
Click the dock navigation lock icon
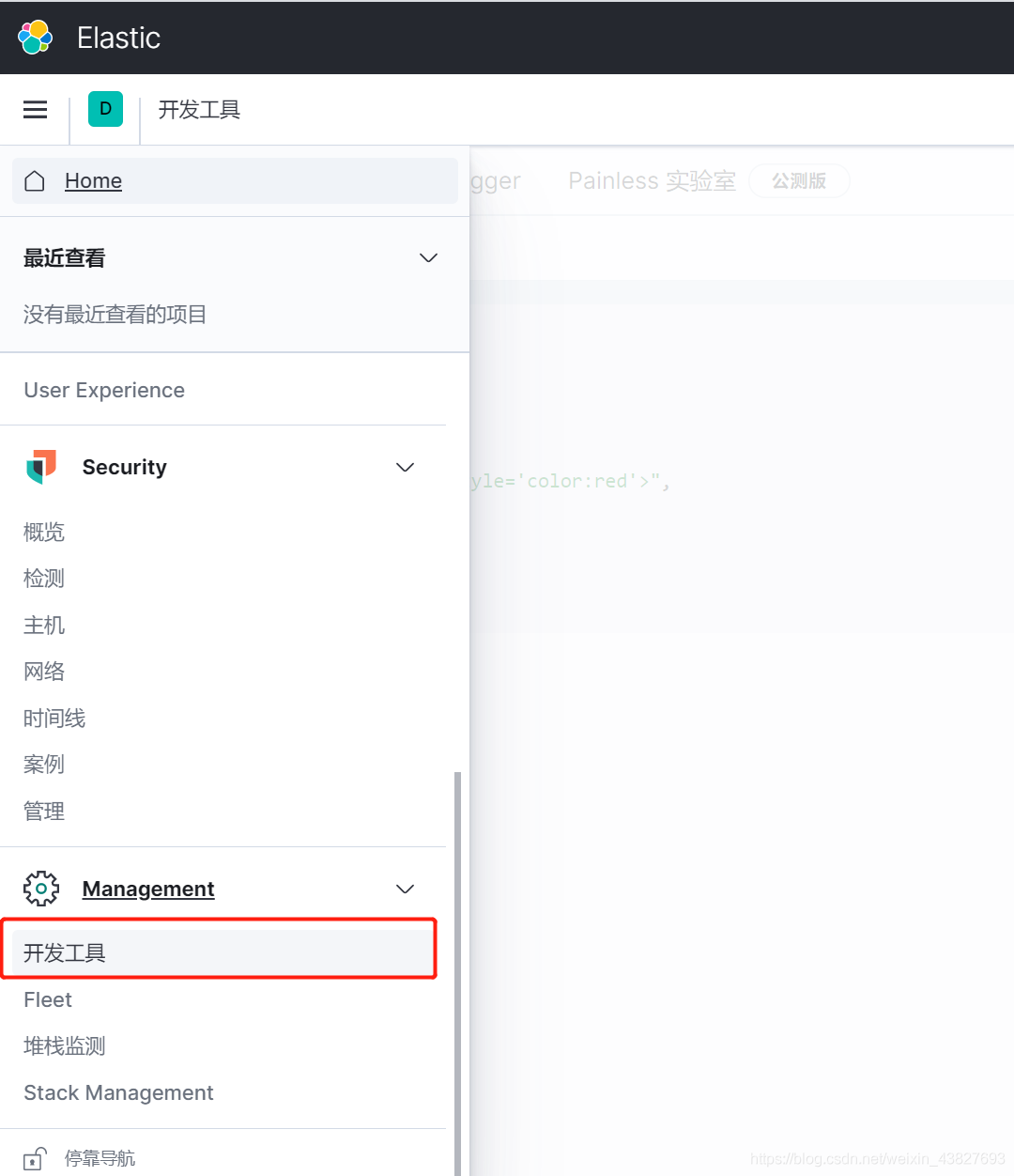tap(35, 1158)
